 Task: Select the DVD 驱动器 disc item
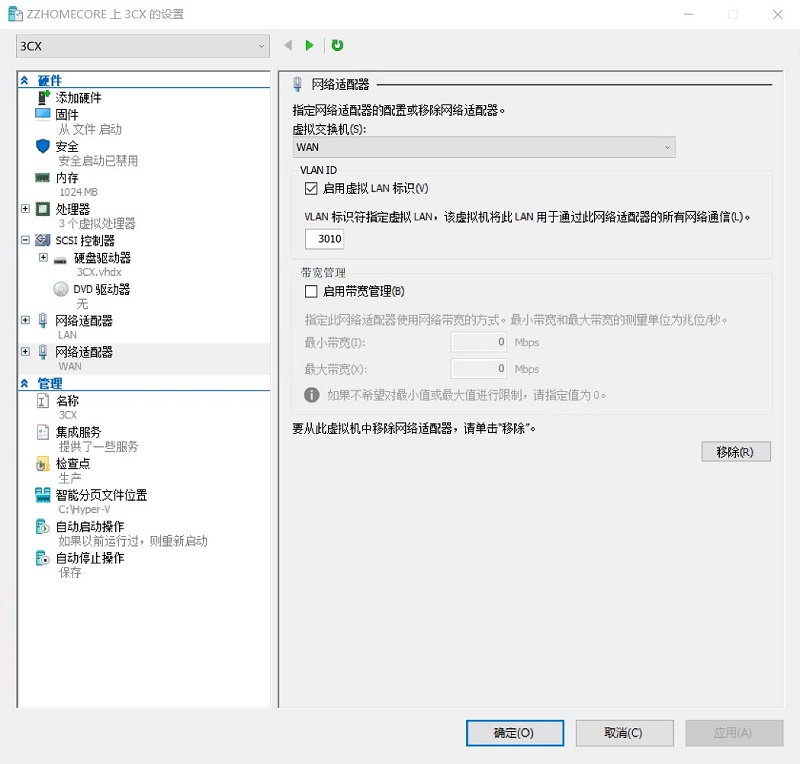[x=101, y=290]
